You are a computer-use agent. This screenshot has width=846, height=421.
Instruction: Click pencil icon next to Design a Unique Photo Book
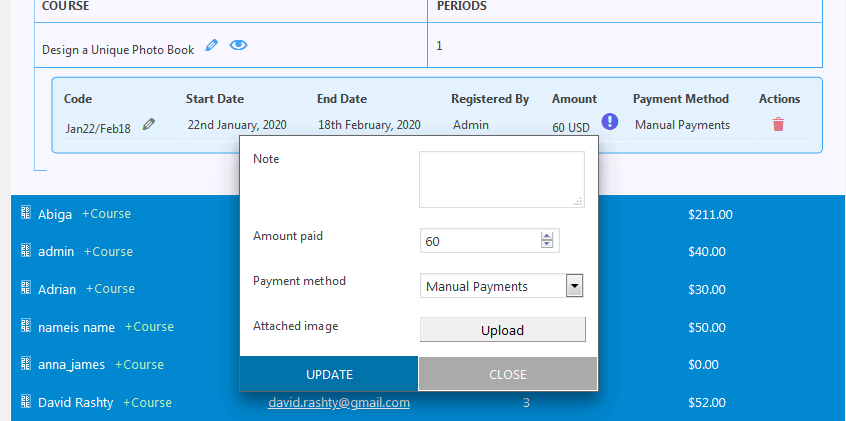click(211, 45)
